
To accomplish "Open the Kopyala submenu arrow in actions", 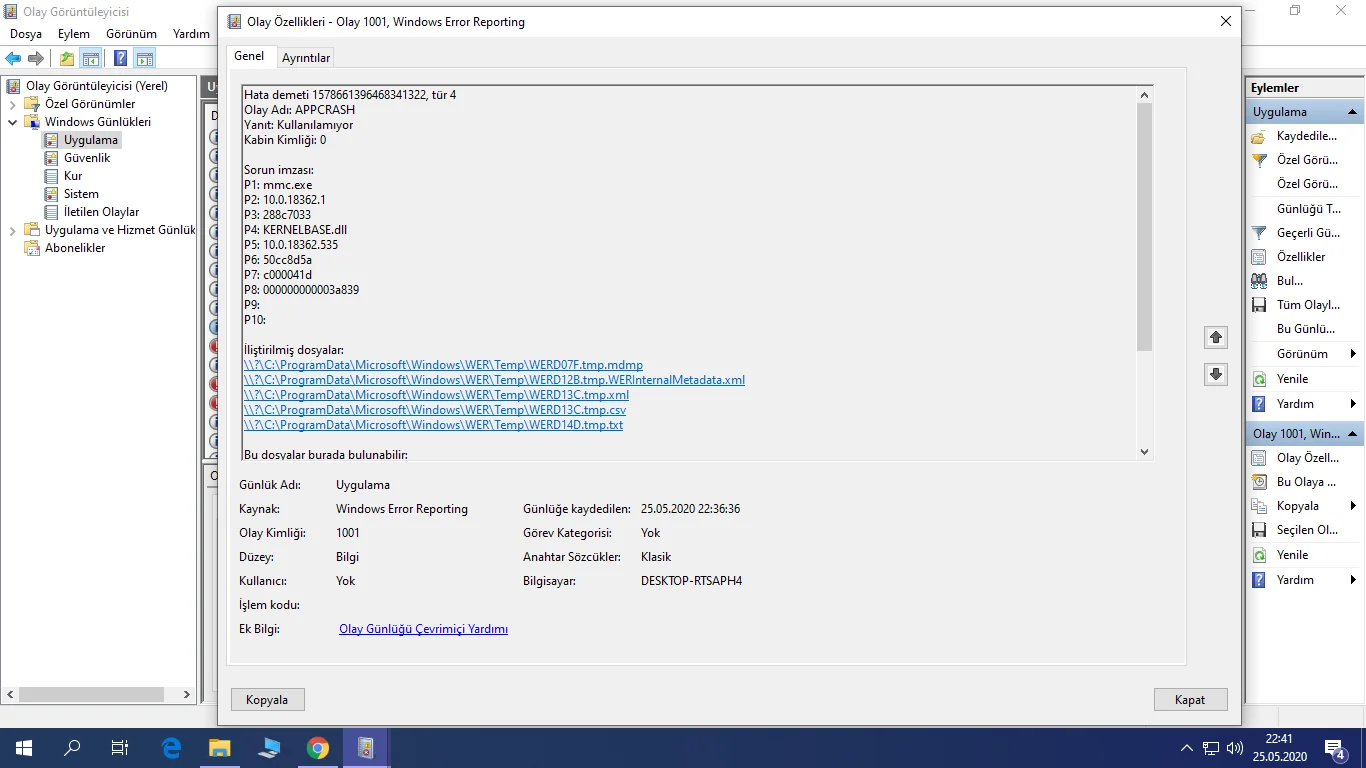I will tap(1353, 506).
